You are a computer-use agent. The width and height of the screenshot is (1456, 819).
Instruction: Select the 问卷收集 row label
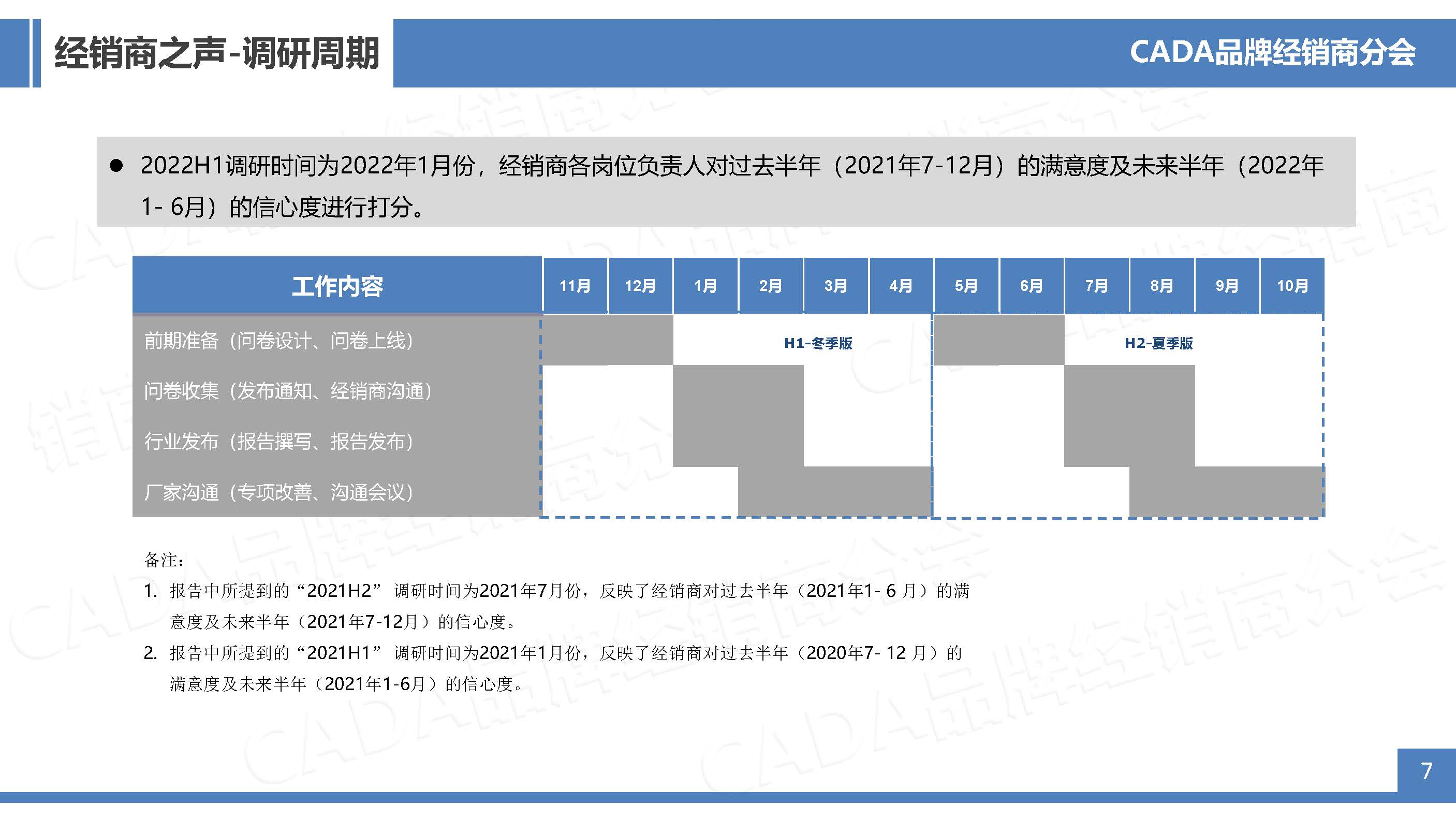click(288, 390)
